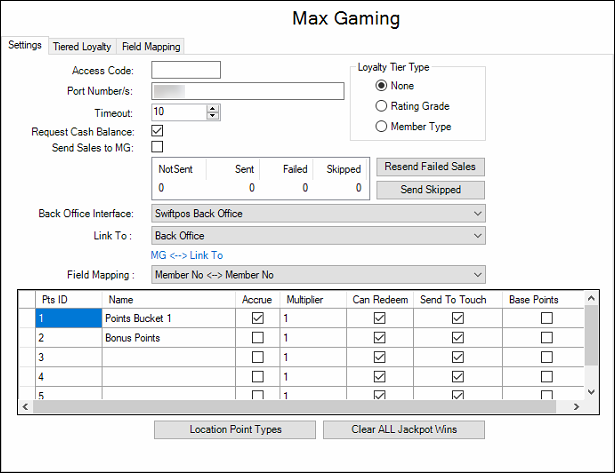
Task: Toggle Request Cash Balance checkbox
Action: [157, 131]
